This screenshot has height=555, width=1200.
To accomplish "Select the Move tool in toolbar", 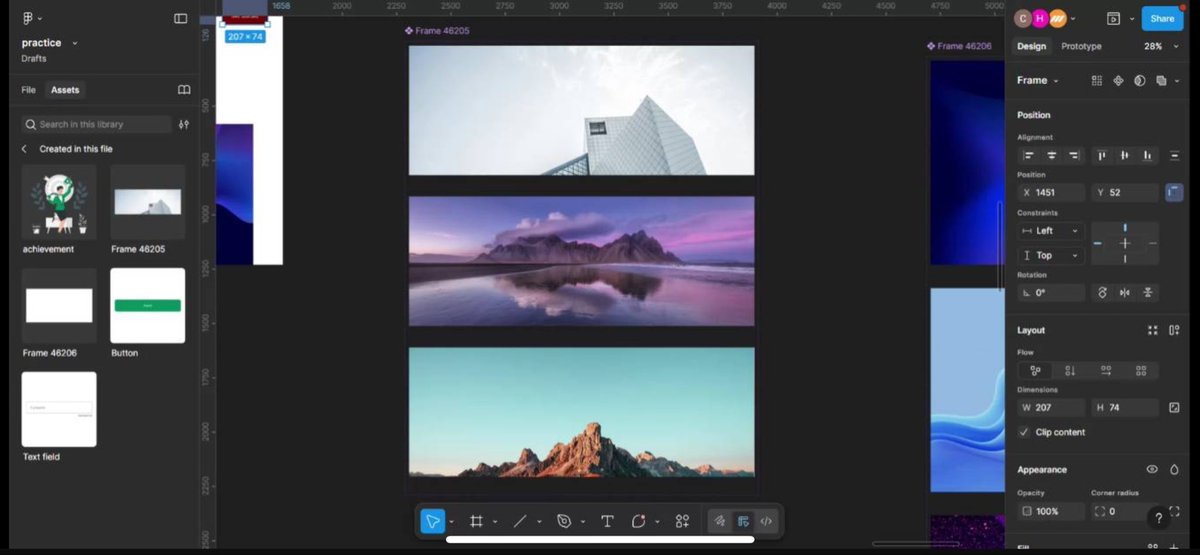I will 433,521.
